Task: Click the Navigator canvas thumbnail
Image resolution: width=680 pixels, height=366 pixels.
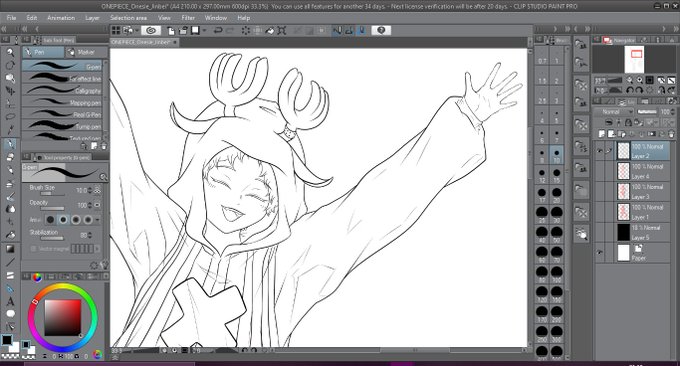Action: point(634,59)
